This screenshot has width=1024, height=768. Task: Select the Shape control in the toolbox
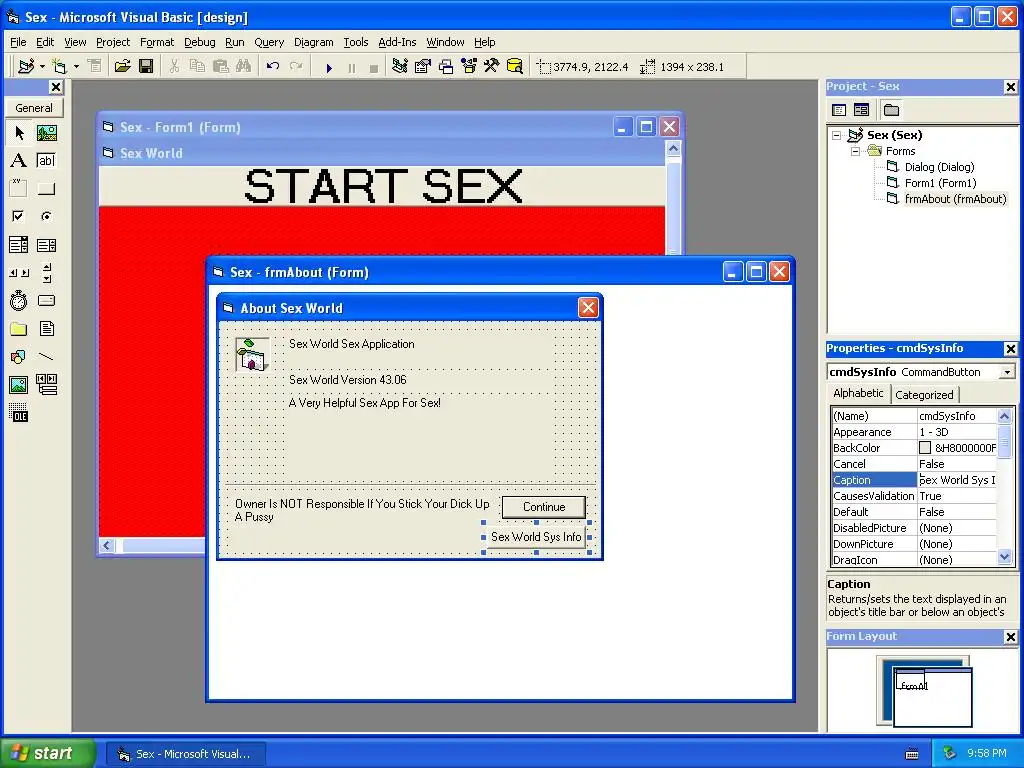[x=19, y=357]
